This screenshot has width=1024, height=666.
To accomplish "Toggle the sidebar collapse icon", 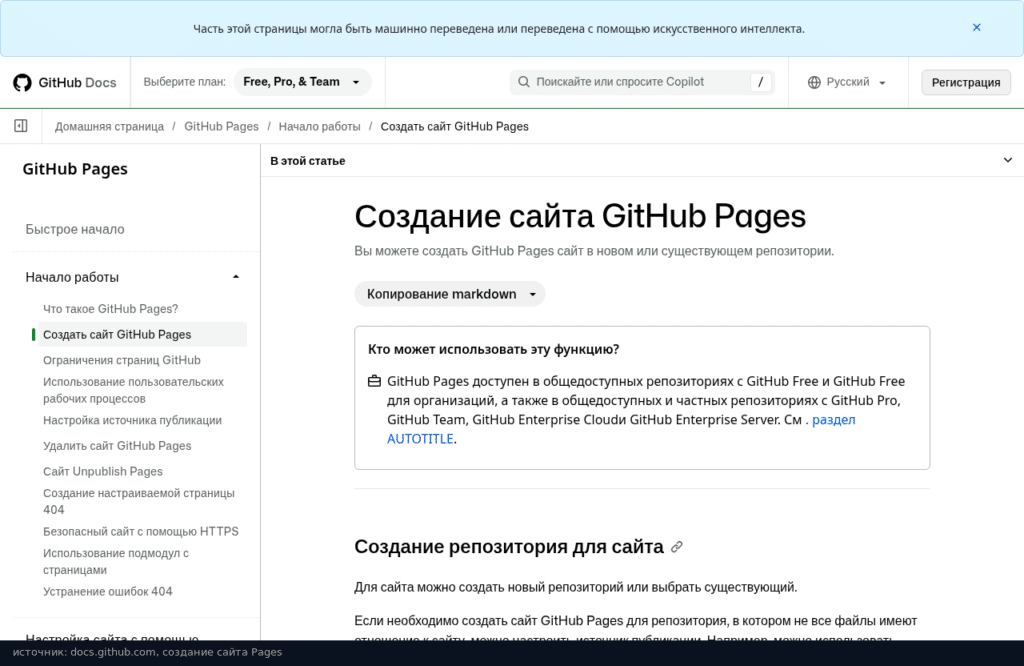I will click(x=21, y=125).
